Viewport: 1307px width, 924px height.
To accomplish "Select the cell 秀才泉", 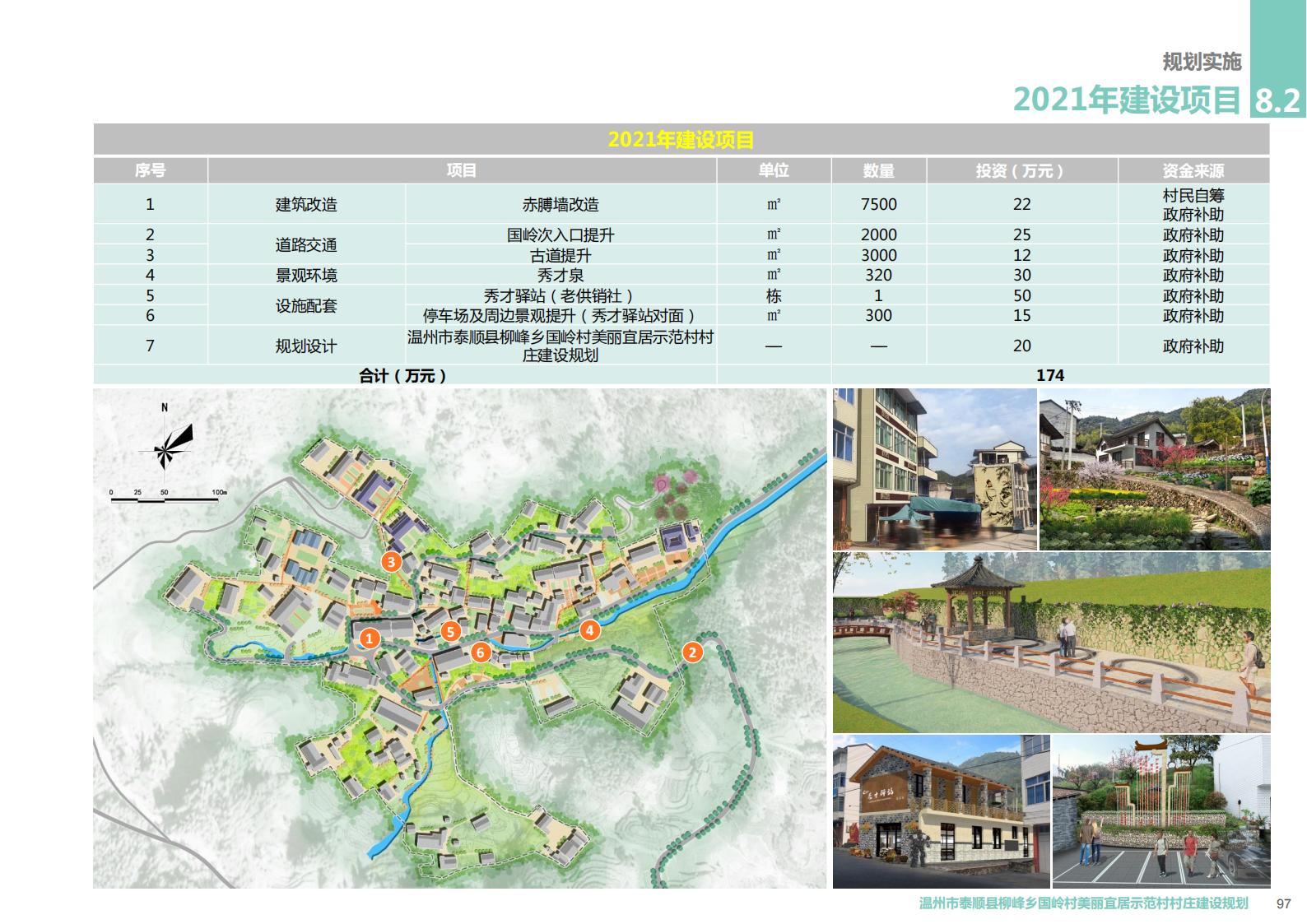I will pyautogui.click(x=560, y=275).
